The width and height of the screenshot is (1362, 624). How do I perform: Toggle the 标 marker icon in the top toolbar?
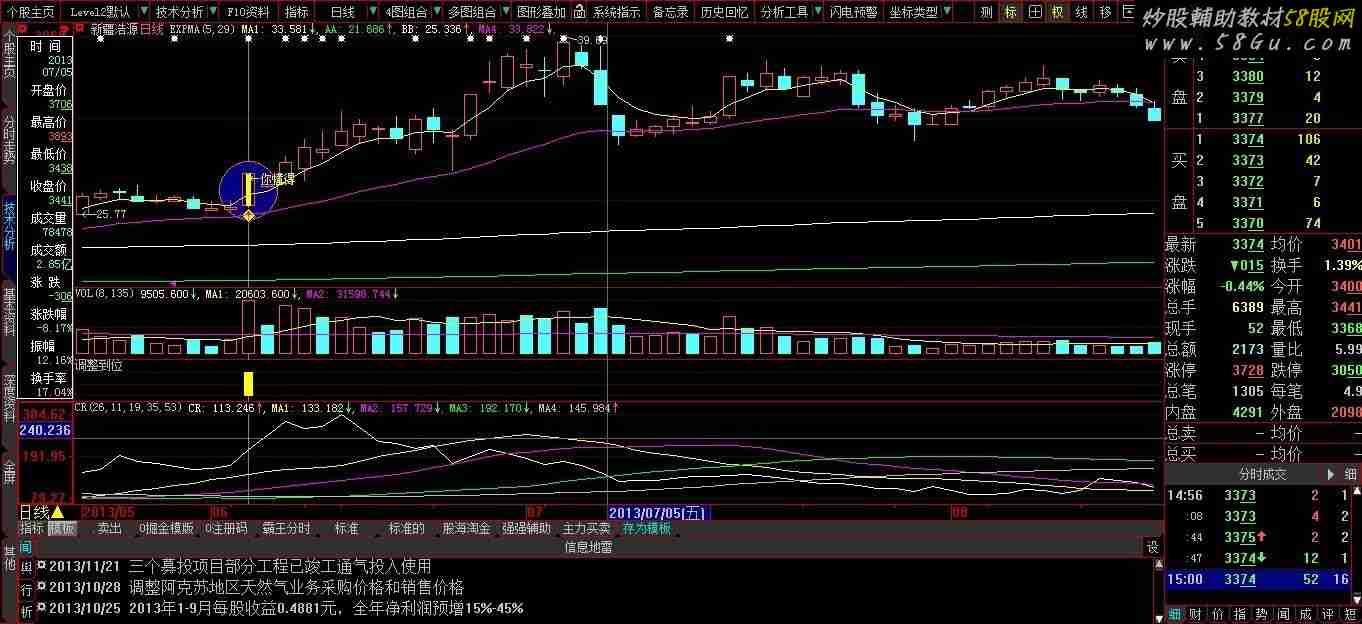tap(1010, 12)
